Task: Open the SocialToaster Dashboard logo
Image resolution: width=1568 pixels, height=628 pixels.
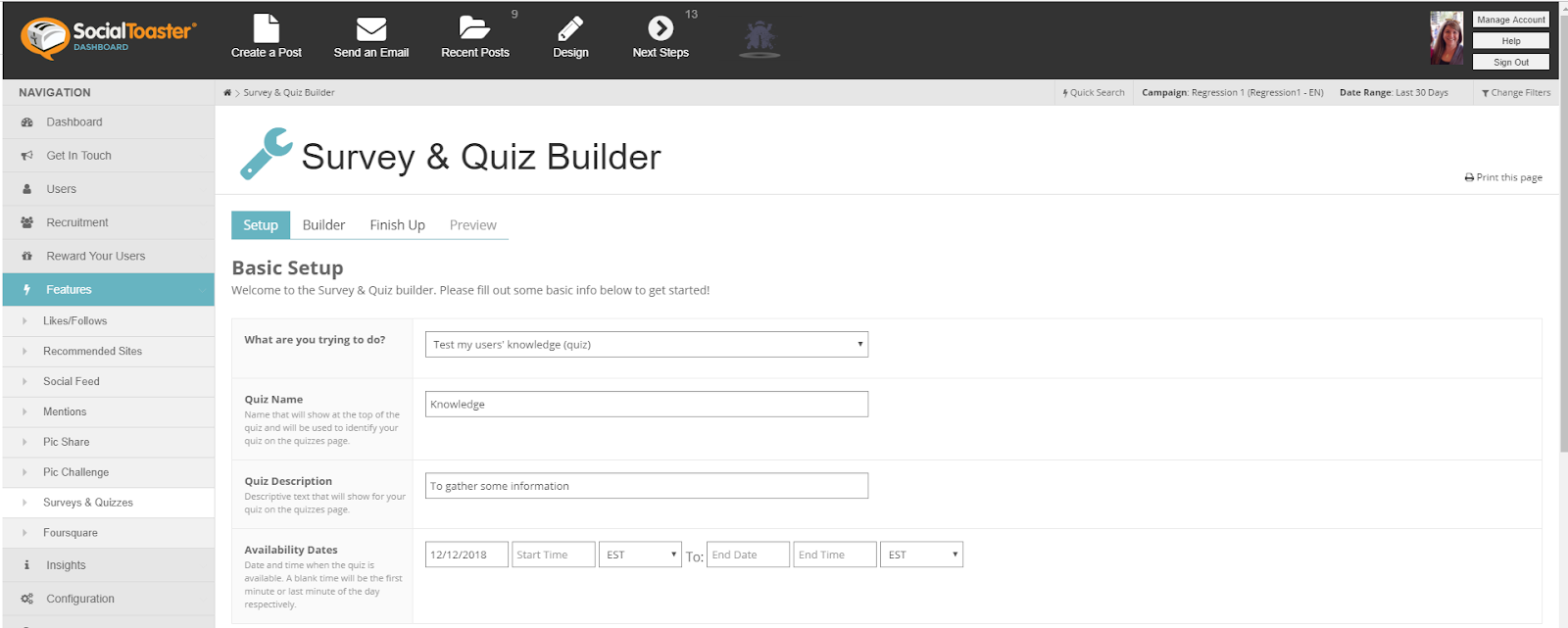Action: pos(108,39)
